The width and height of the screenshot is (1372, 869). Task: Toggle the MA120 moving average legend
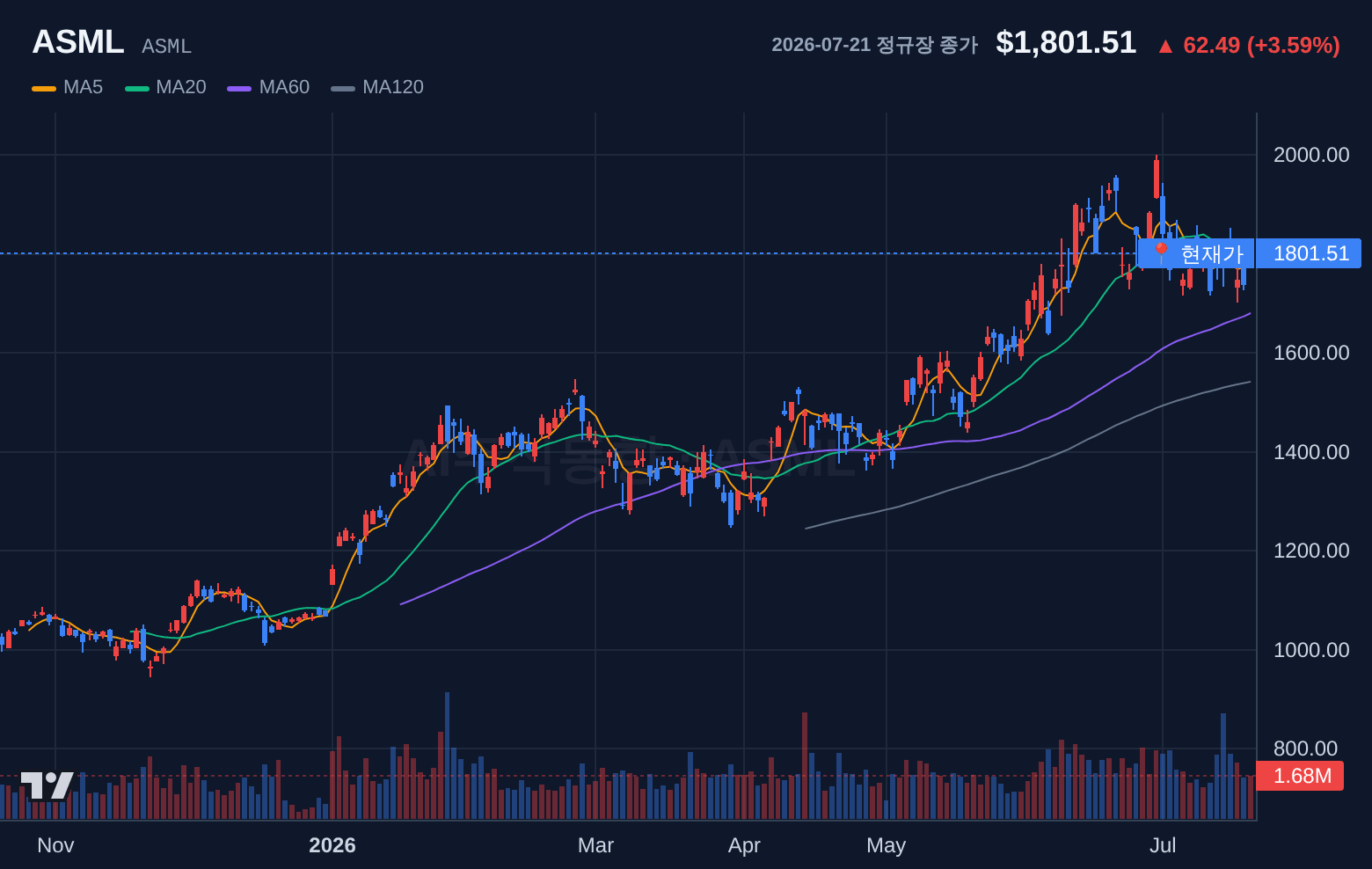click(377, 87)
